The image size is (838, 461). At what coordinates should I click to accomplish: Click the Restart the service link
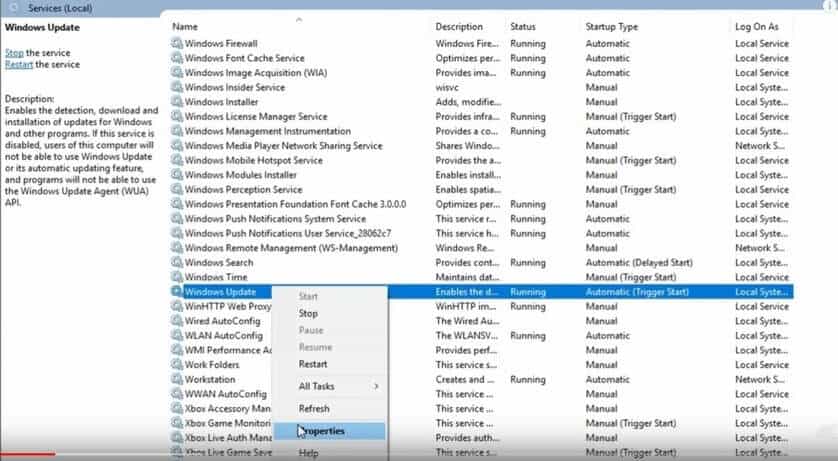(19, 64)
